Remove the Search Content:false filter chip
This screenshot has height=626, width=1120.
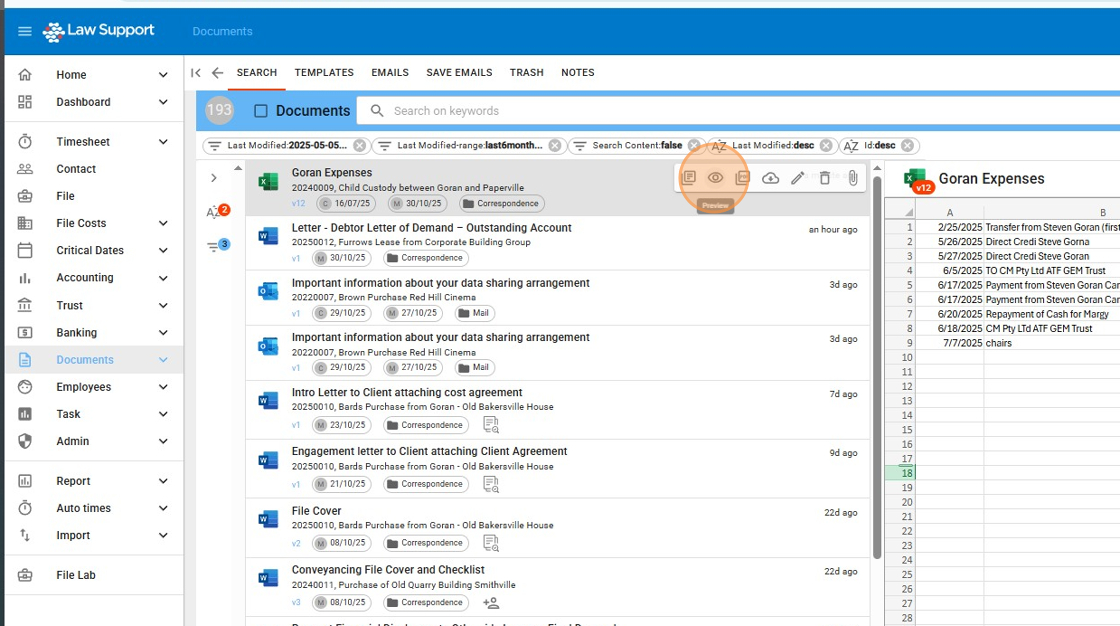click(x=694, y=146)
